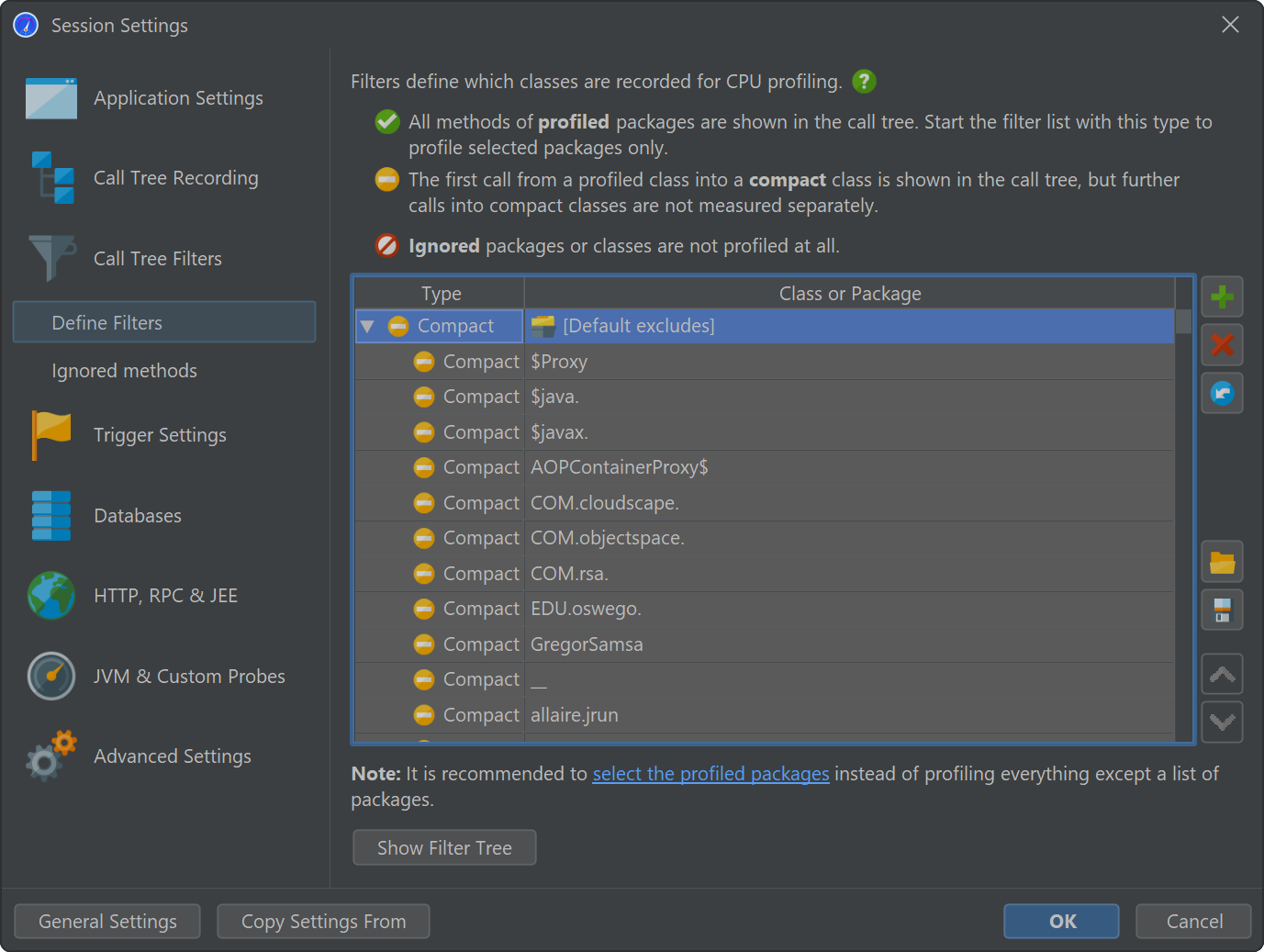
Task: Go to JVM & Custom Probes
Action: [189, 677]
